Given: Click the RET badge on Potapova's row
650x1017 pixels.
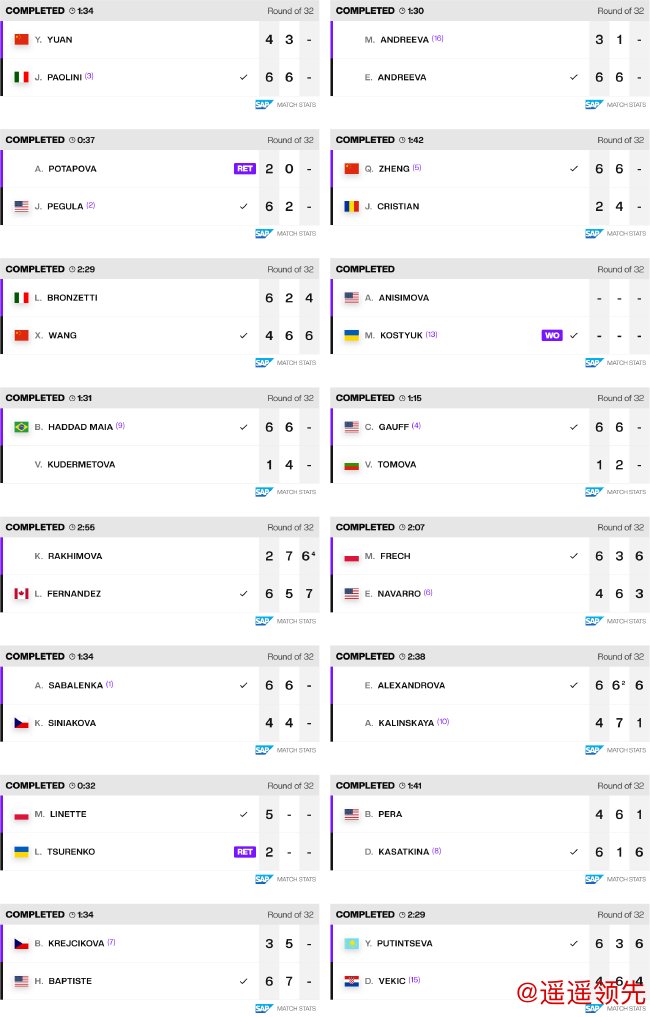Looking at the screenshot, I should (245, 169).
